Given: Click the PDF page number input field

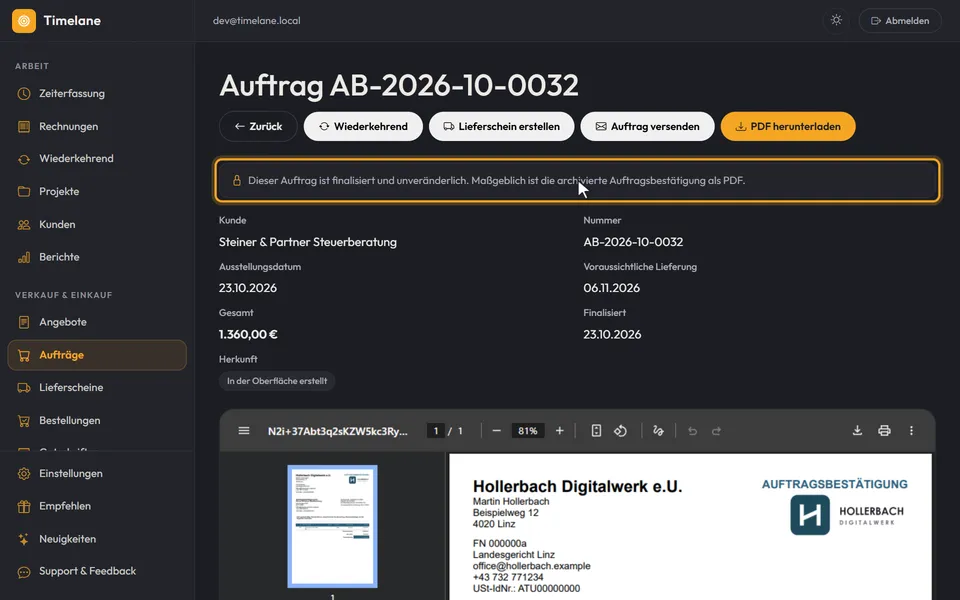Looking at the screenshot, I should tap(436, 431).
